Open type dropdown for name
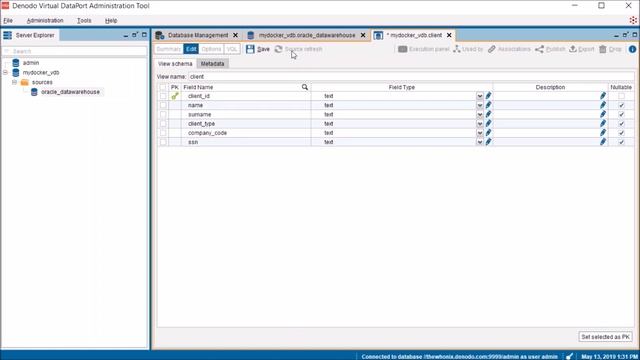640x360 pixels. coord(480,105)
